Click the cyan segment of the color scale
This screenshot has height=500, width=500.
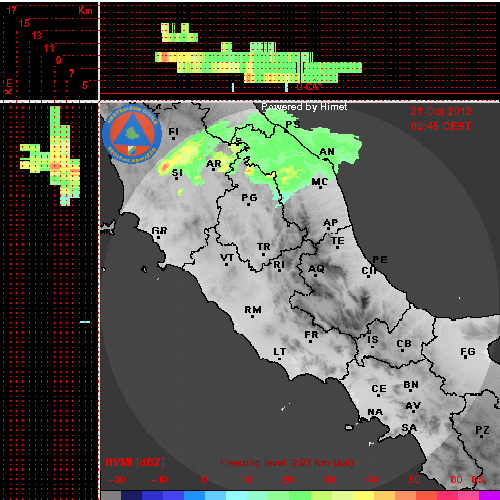[x=236, y=495]
